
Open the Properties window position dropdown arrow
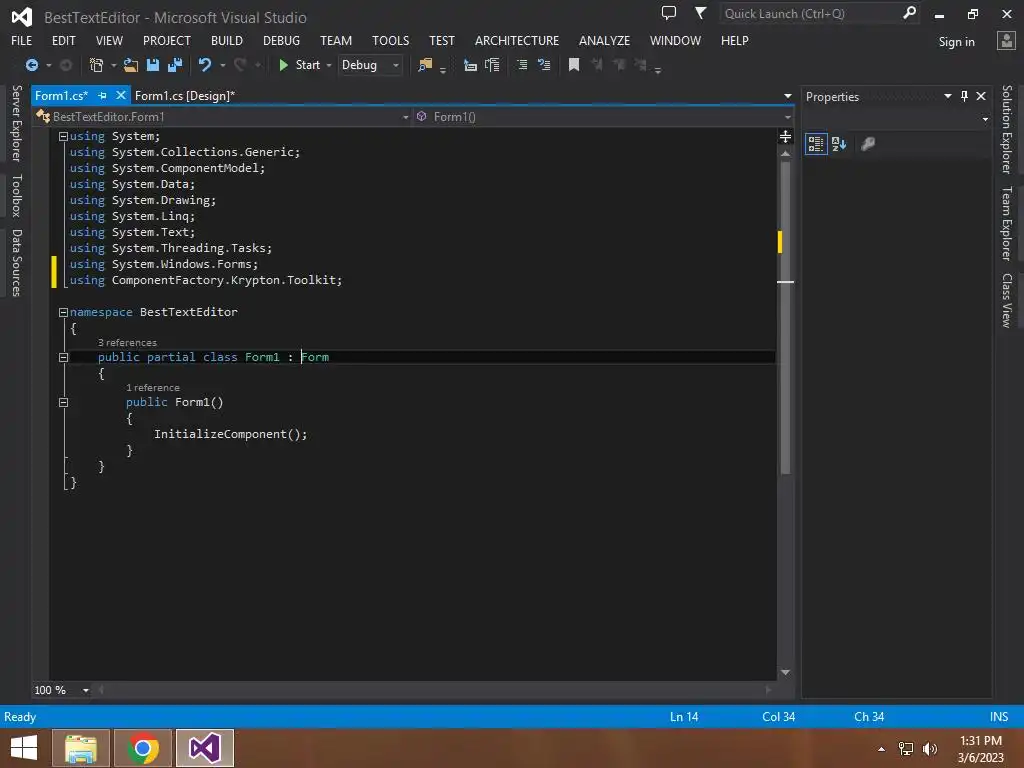pos(948,96)
